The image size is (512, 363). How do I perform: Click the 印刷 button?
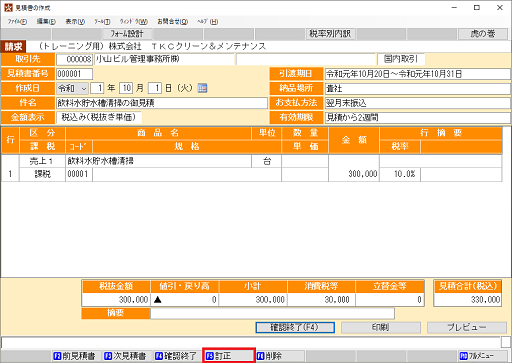380,327
